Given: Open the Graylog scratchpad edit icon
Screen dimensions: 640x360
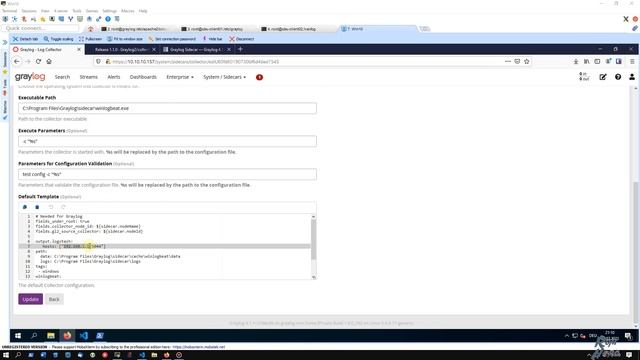Looking at the screenshot, I should pyautogui.click(x=603, y=77).
